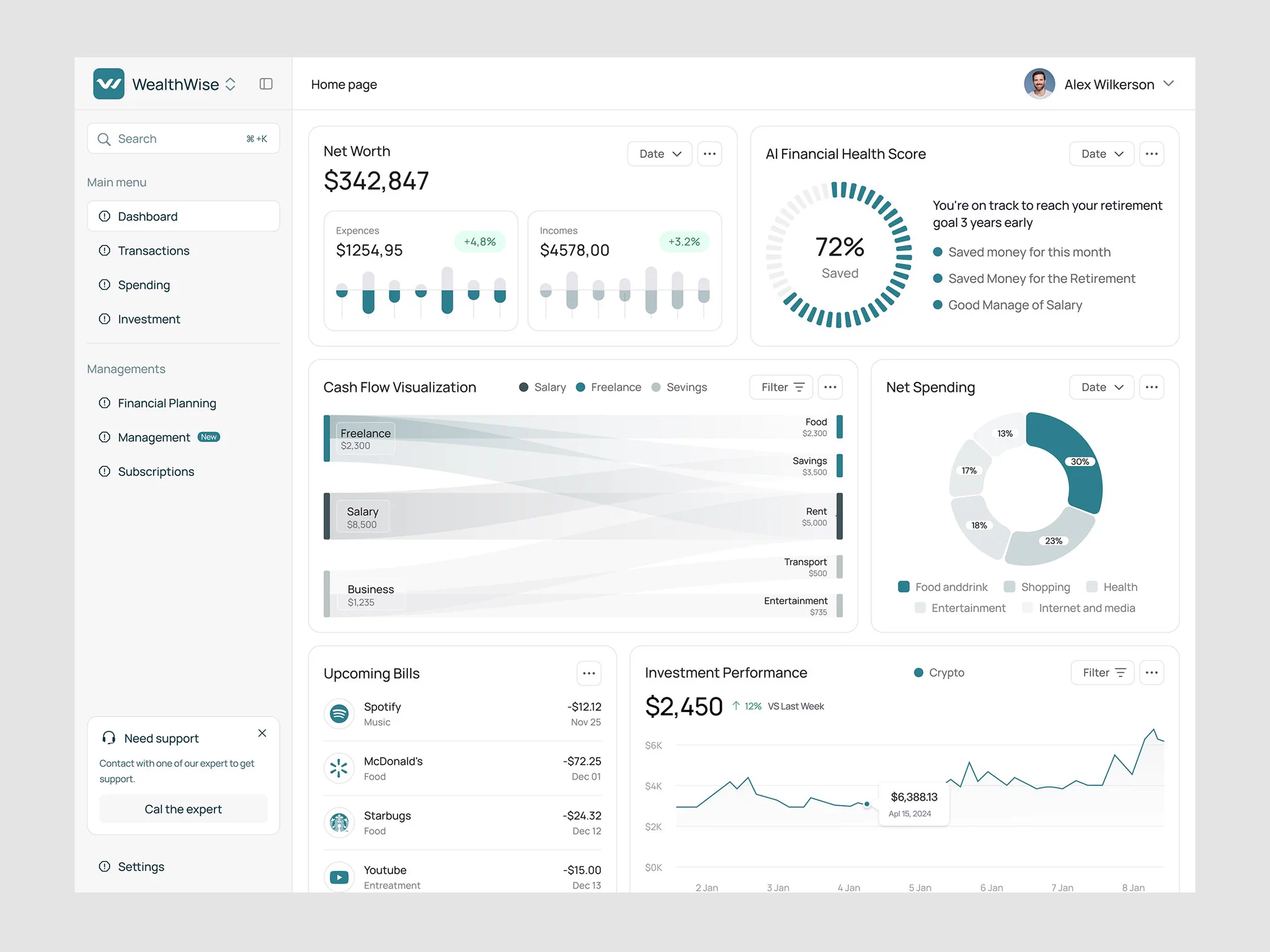Select Dashboard in main menu

click(x=184, y=216)
